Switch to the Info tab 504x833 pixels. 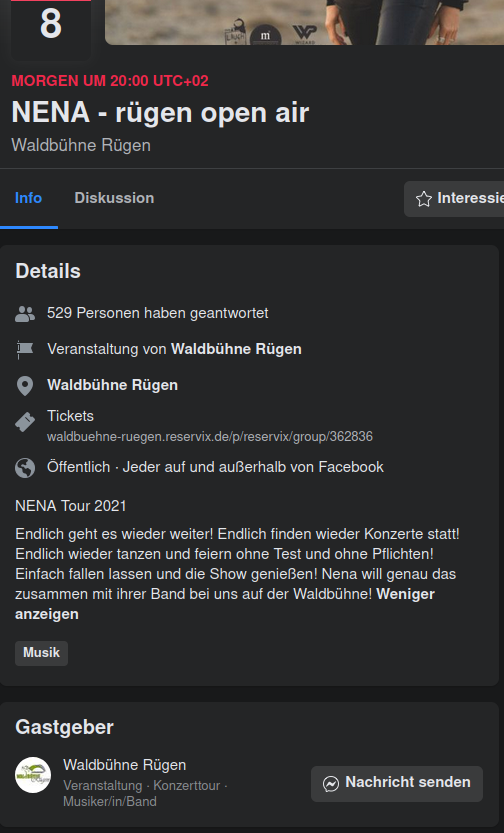[x=29, y=198]
